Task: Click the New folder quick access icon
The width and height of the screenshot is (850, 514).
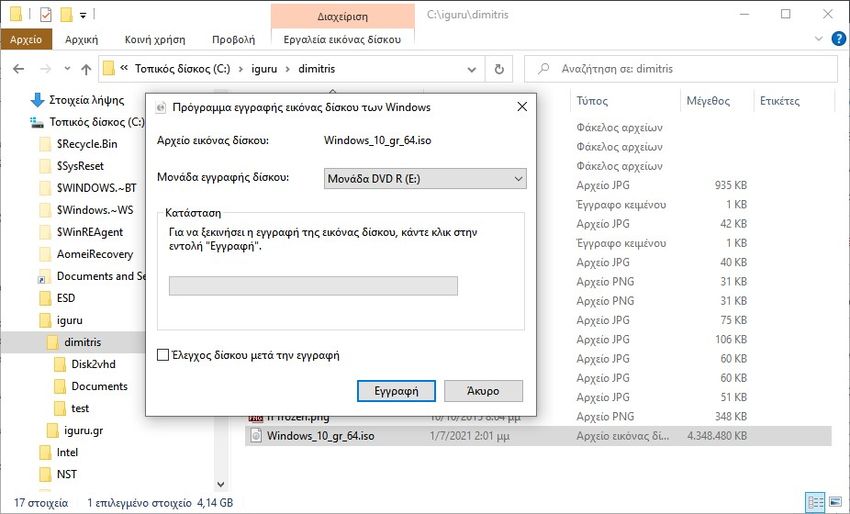Action: coord(66,15)
